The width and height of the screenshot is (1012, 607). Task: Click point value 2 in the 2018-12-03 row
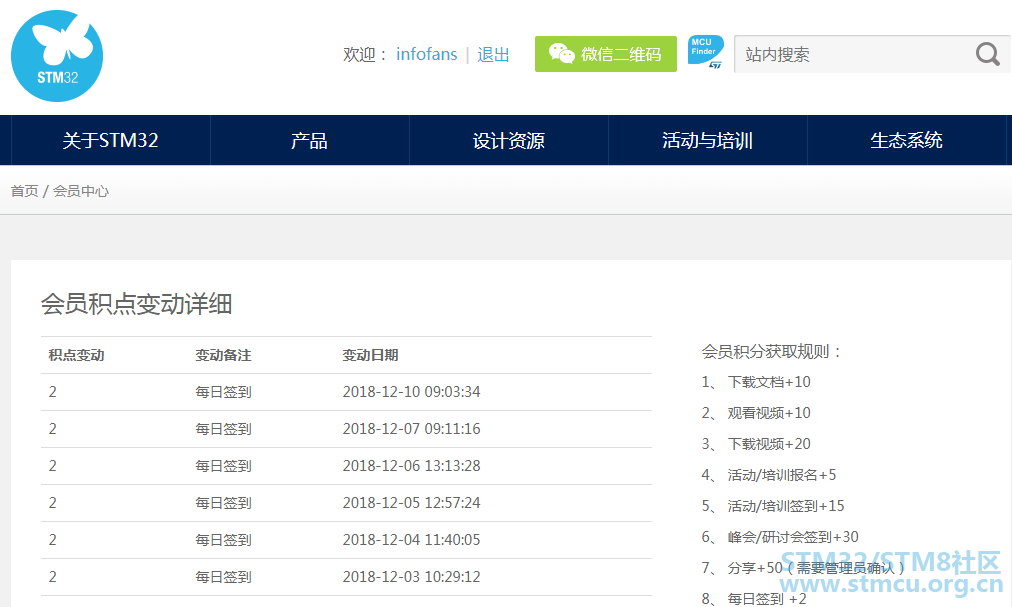click(52, 577)
